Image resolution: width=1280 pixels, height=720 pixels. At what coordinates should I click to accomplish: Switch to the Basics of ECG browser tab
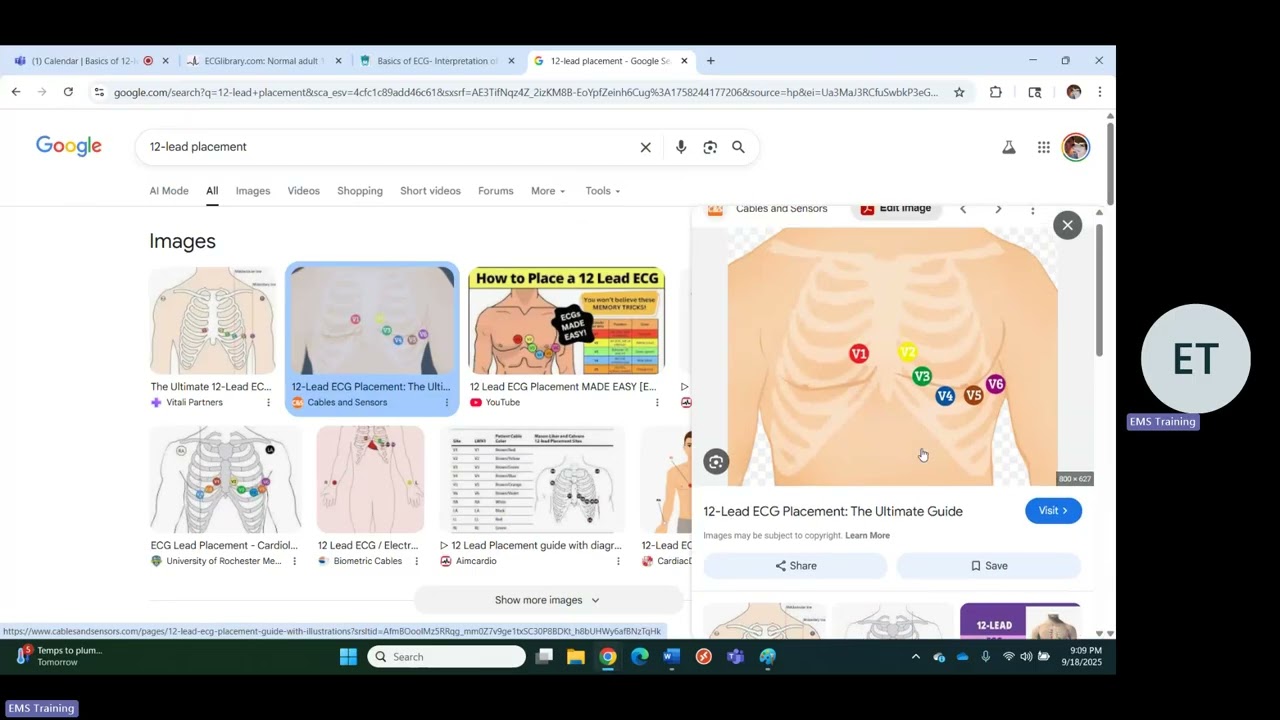[x=438, y=61]
